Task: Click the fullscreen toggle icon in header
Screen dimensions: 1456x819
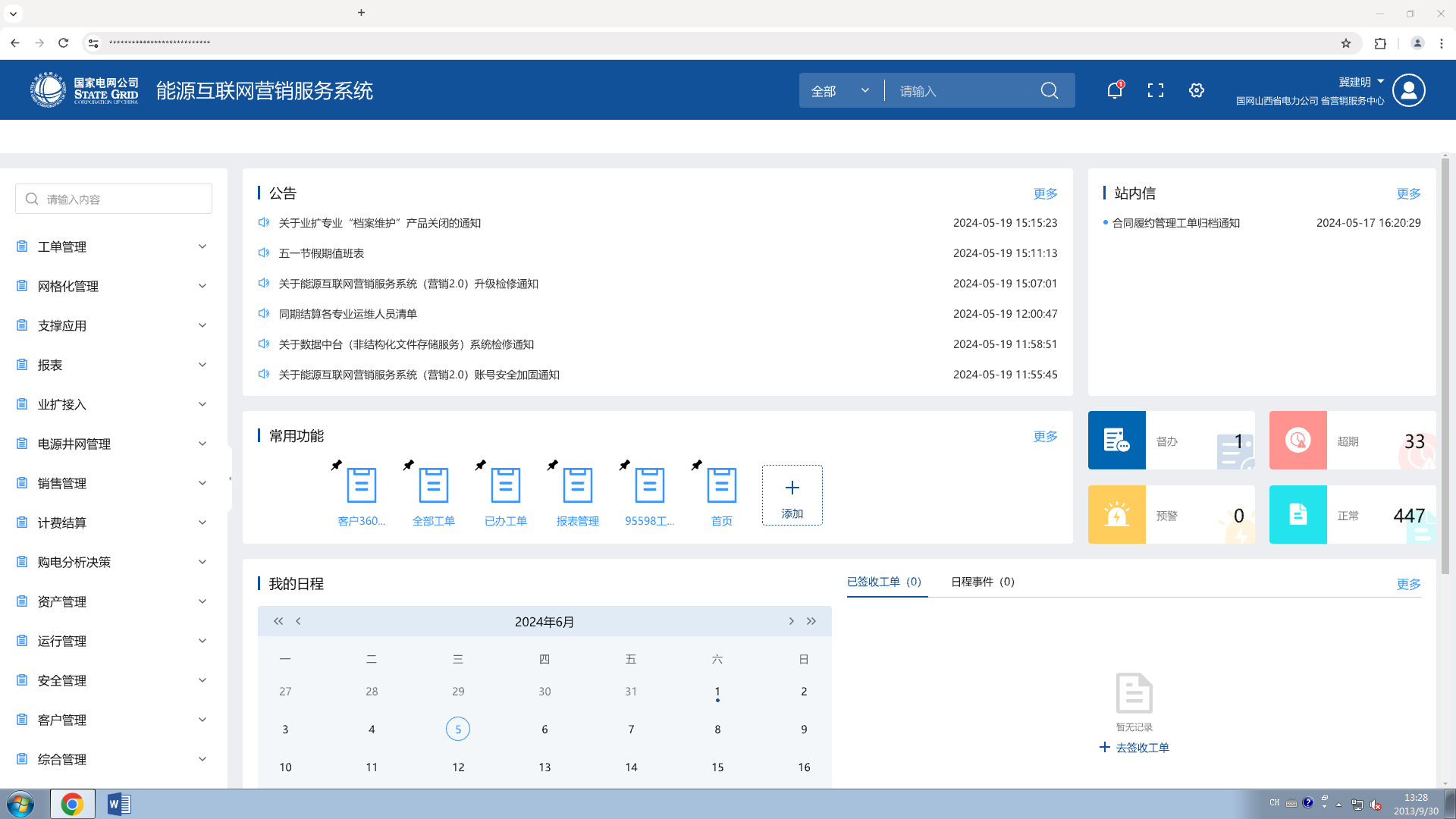Action: (1156, 91)
